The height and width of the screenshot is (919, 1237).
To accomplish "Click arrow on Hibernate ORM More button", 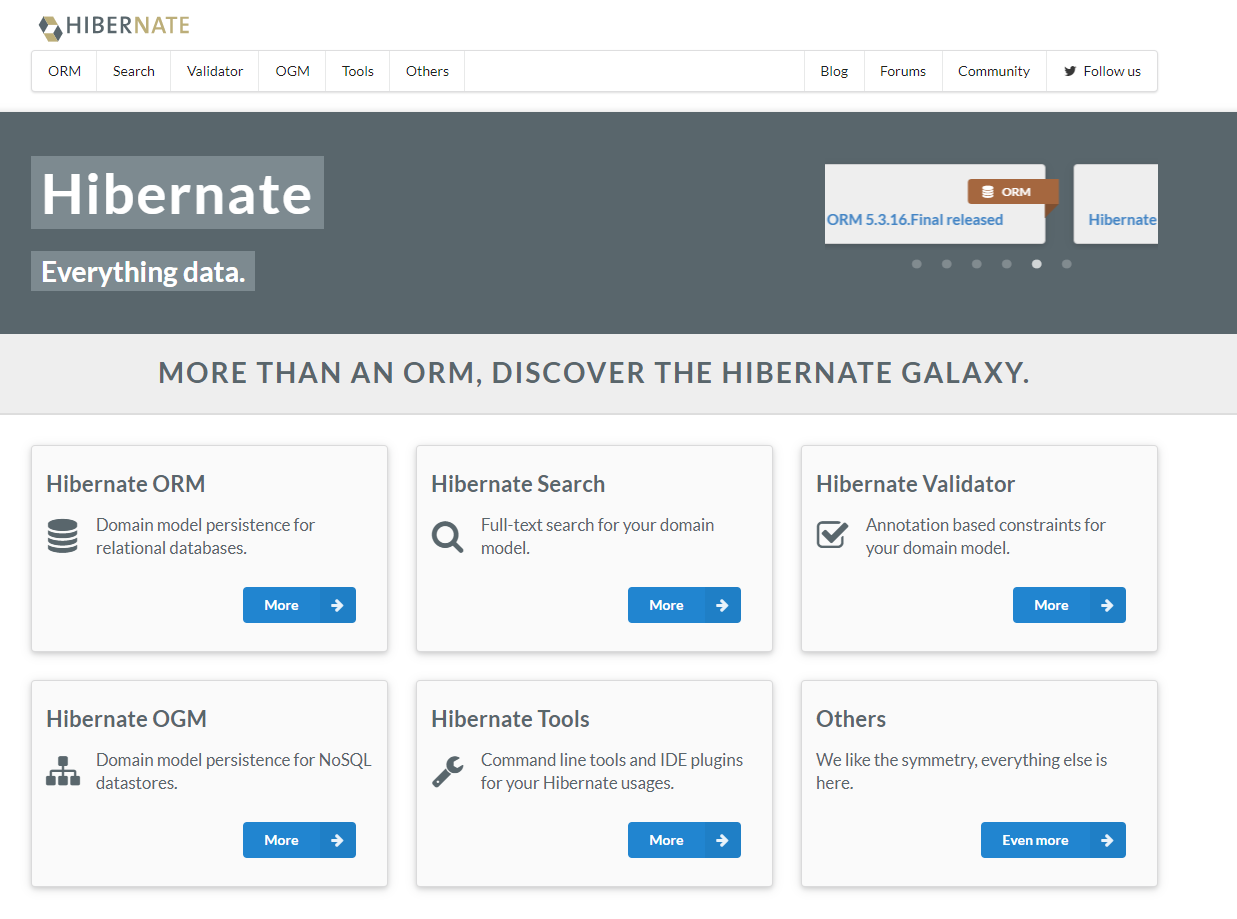I will 337,605.
